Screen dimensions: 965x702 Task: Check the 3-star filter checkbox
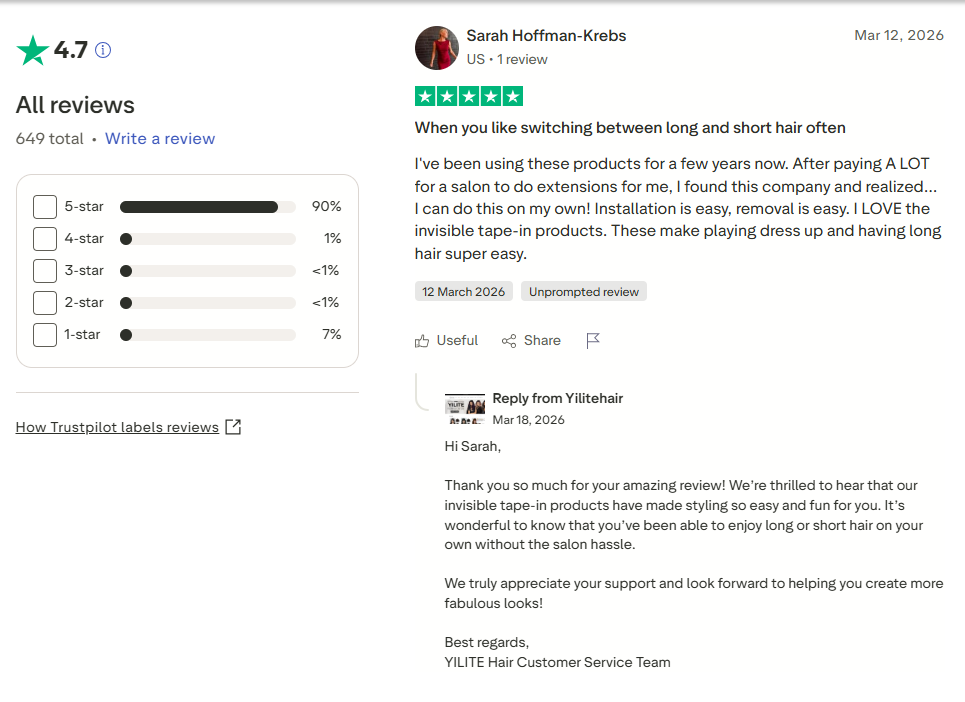45,271
